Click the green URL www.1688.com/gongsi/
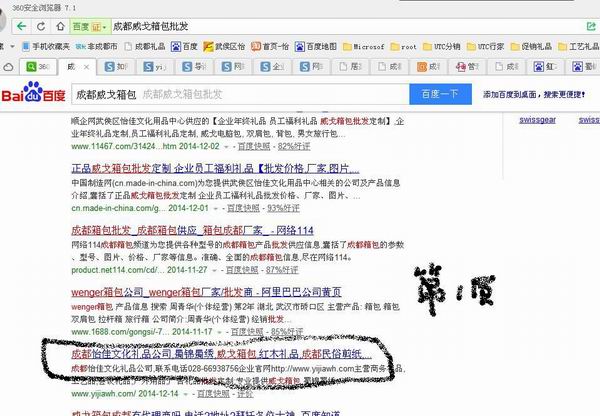The width and height of the screenshot is (600, 416). pyautogui.click(x=120, y=332)
